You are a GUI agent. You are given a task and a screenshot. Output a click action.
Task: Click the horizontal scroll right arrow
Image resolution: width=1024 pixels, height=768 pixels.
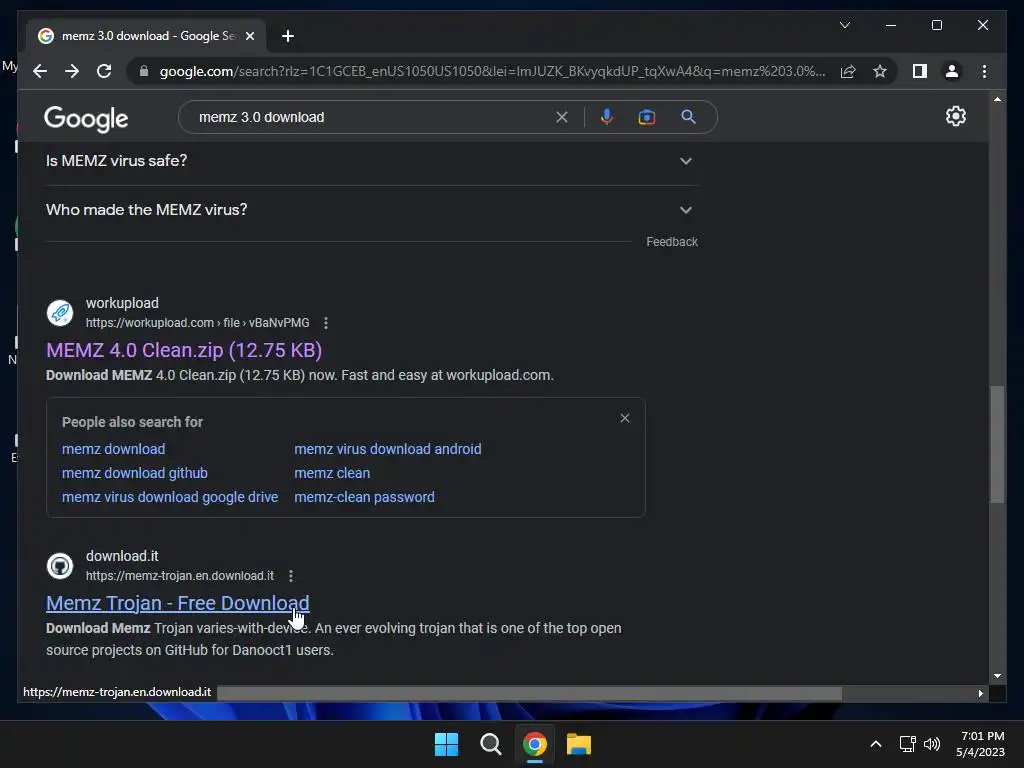(x=980, y=693)
